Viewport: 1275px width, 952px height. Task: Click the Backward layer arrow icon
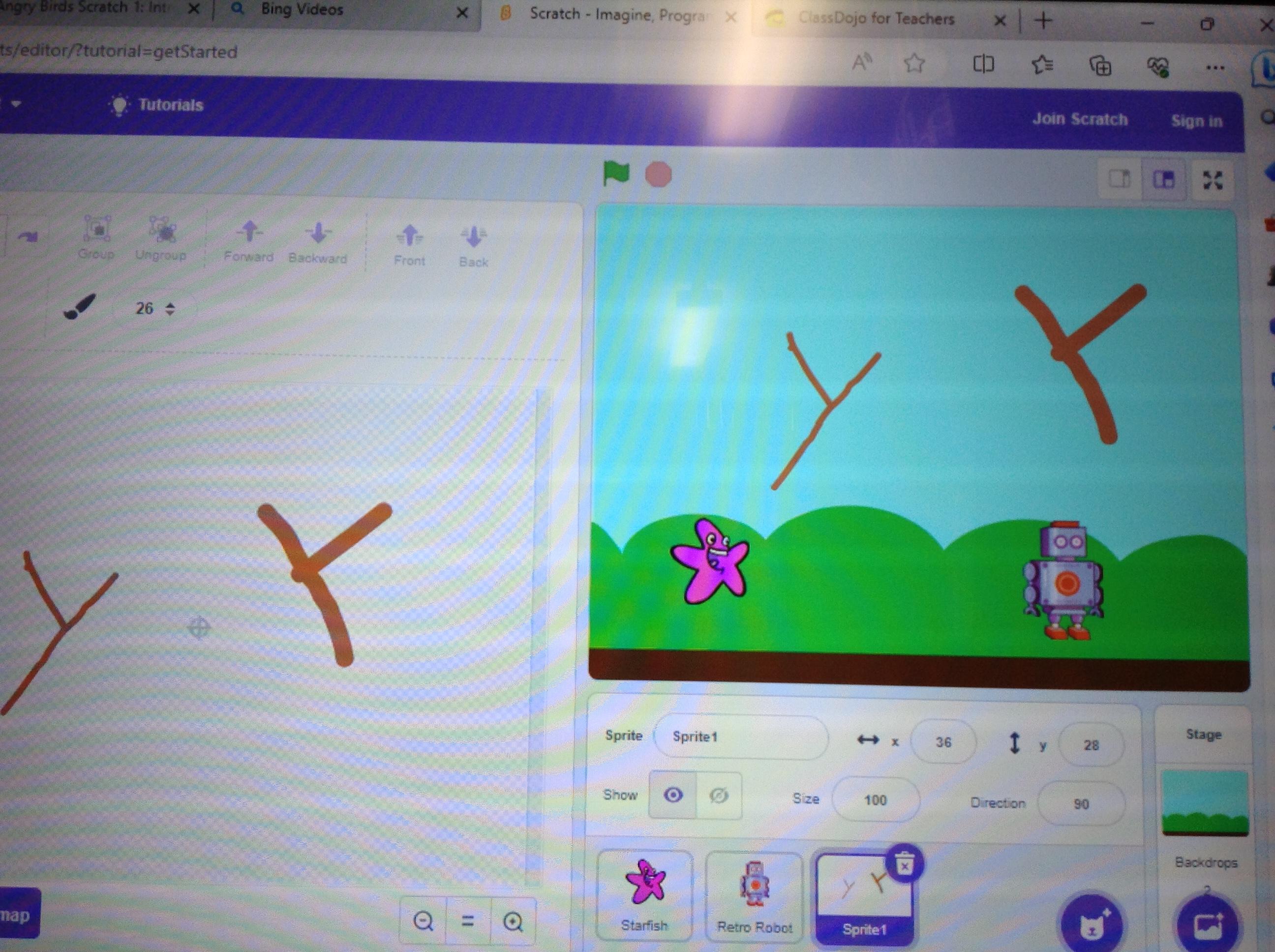[318, 234]
